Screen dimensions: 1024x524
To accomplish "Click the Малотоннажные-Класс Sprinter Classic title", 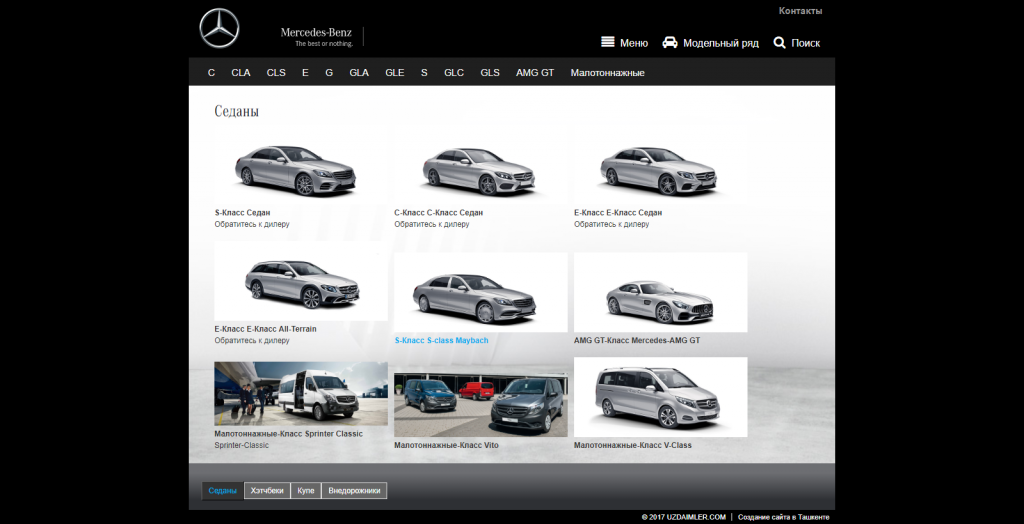I will [289, 434].
